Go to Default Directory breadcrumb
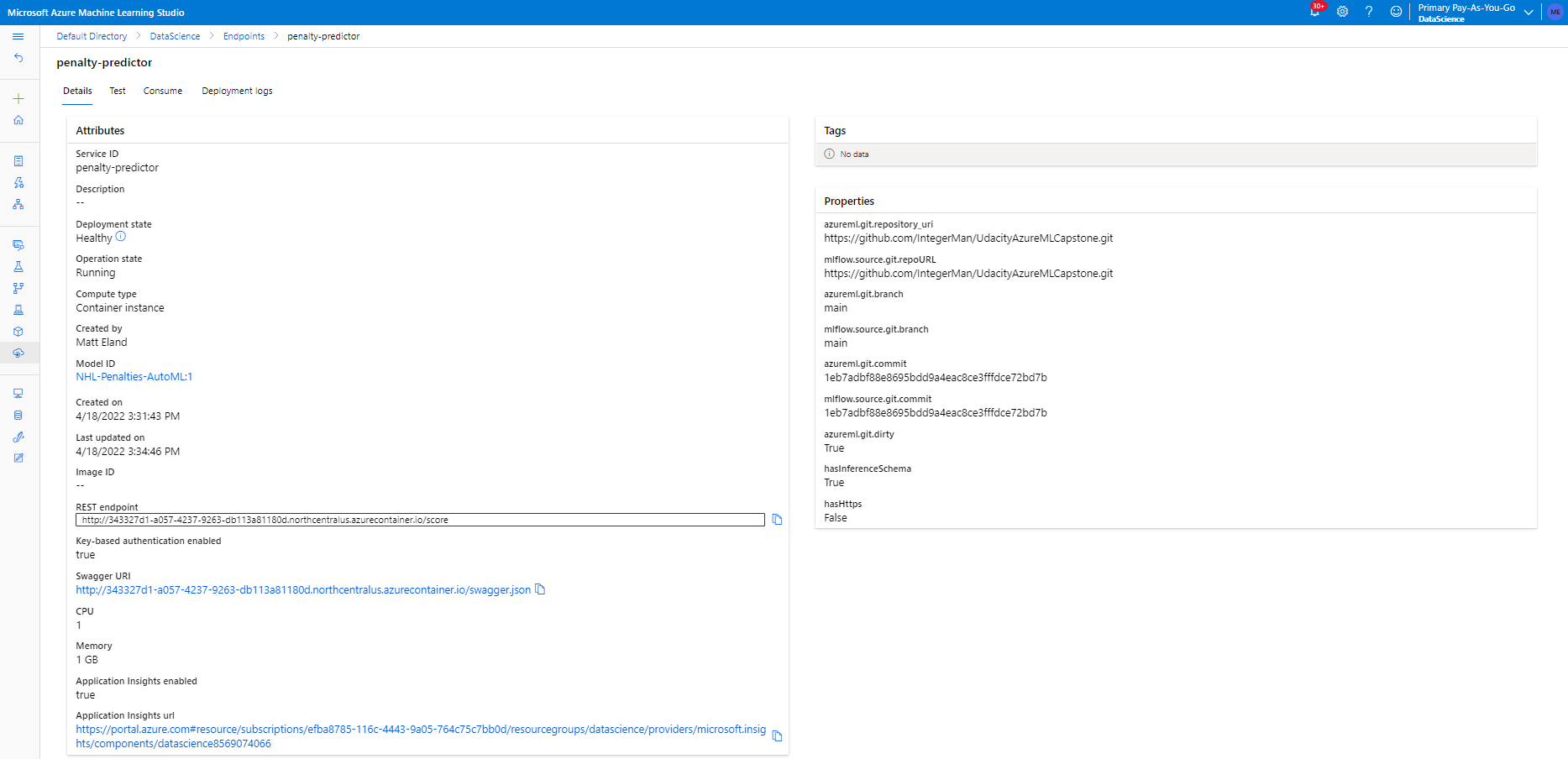 [x=92, y=36]
